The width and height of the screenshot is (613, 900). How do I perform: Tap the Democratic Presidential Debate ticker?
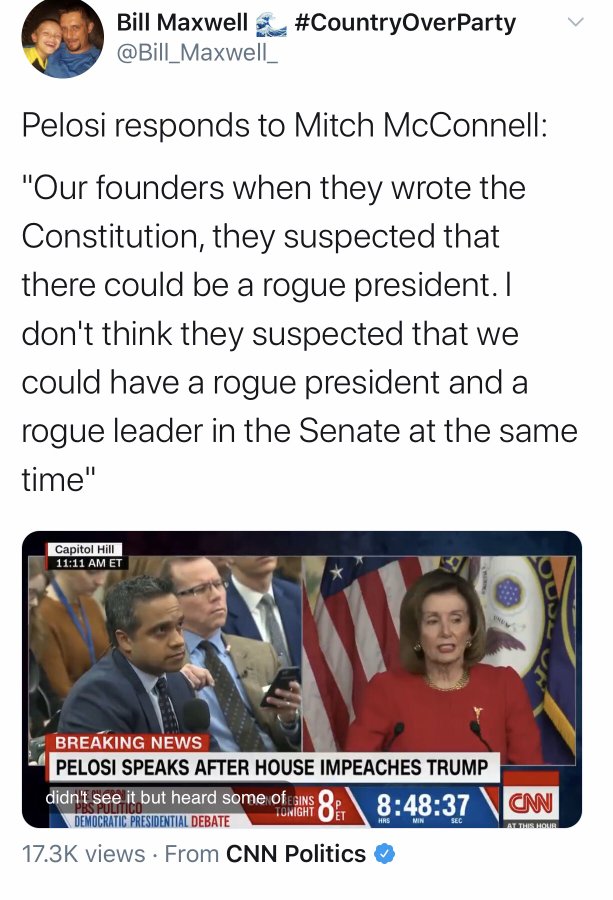(x=152, y=821)
